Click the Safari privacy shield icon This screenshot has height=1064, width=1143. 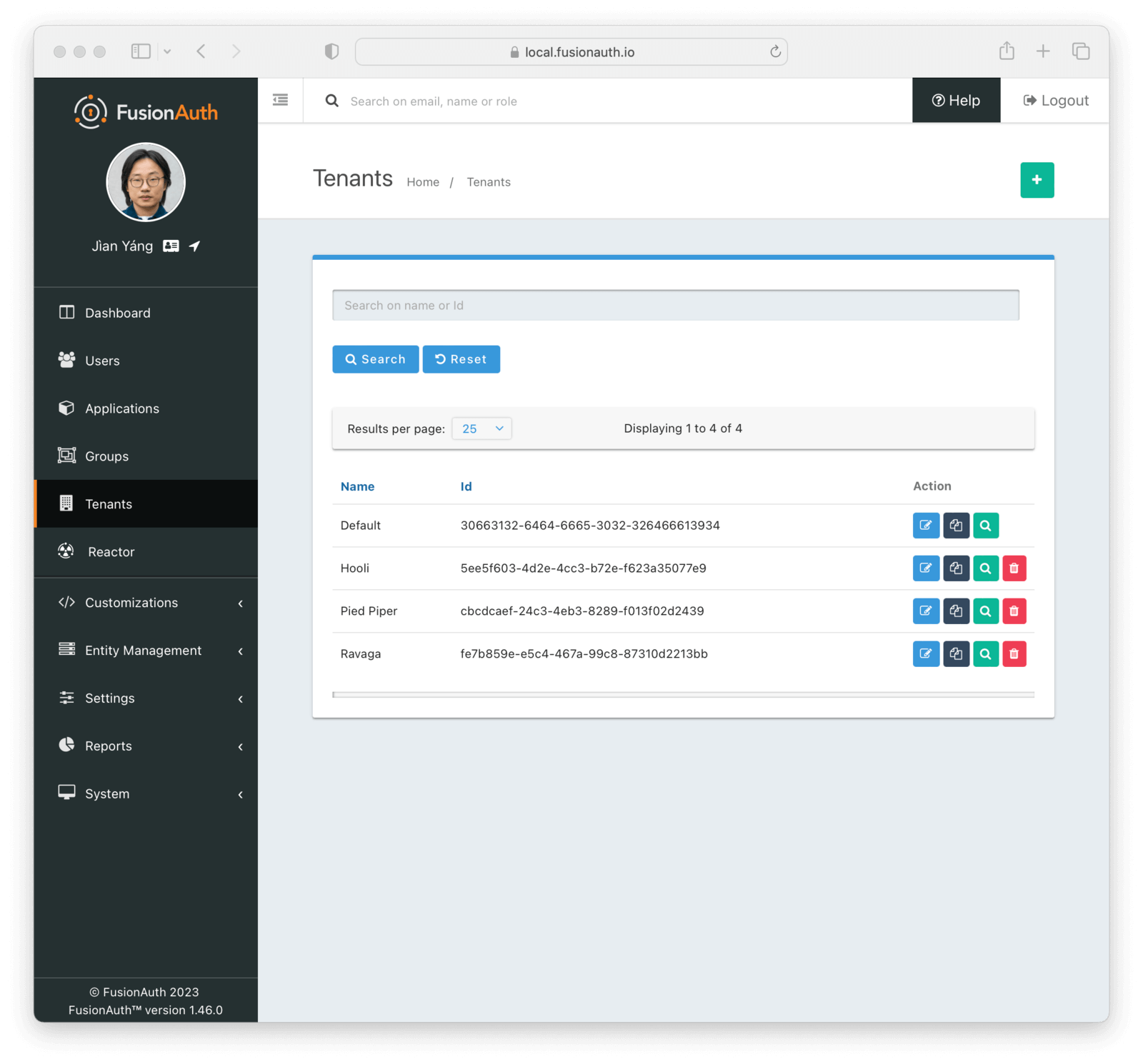click(331, 51)
